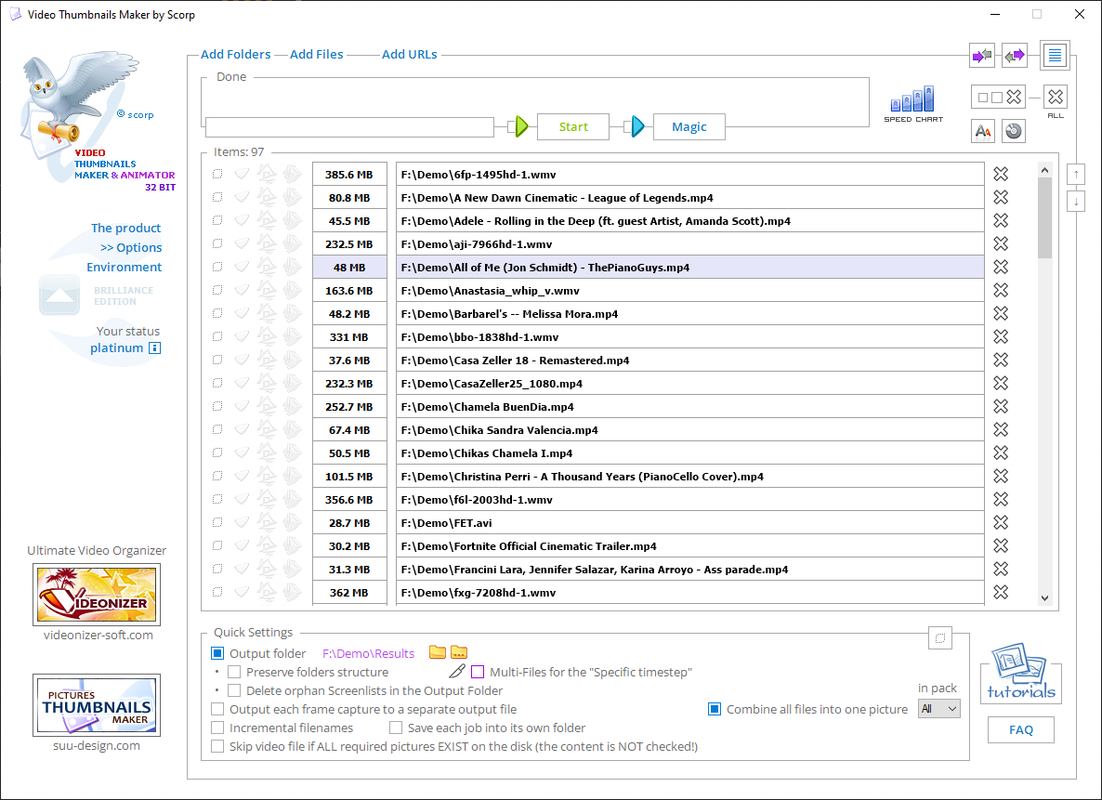This screenshot has width=1102, height=800.
Task: Select the Casa Zeller 18 - Remastered.mp4 row
Action: (x=689, y=360)
